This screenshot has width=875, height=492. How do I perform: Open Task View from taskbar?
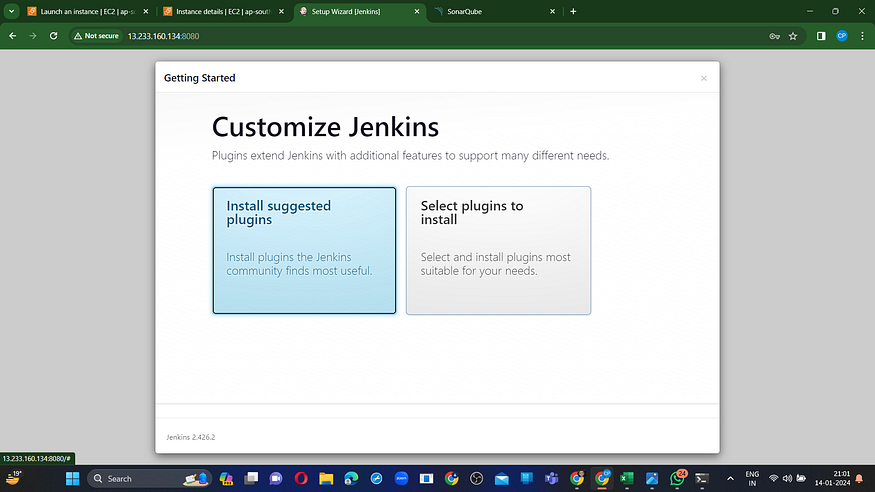tap(251, 479)
